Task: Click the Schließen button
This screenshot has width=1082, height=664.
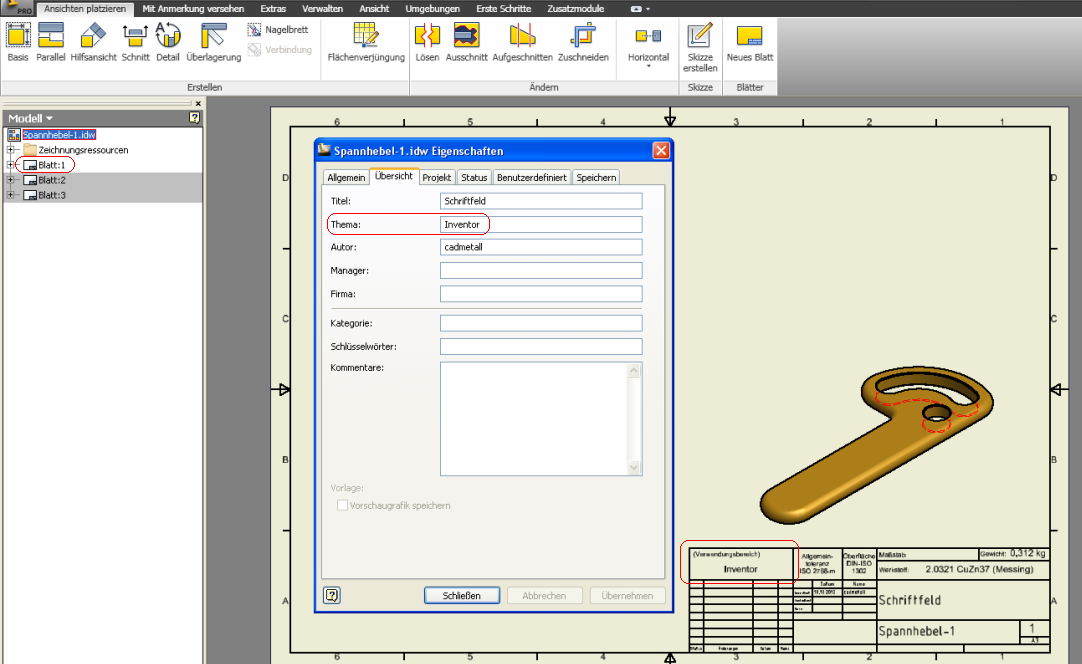Action: [462, 595]
